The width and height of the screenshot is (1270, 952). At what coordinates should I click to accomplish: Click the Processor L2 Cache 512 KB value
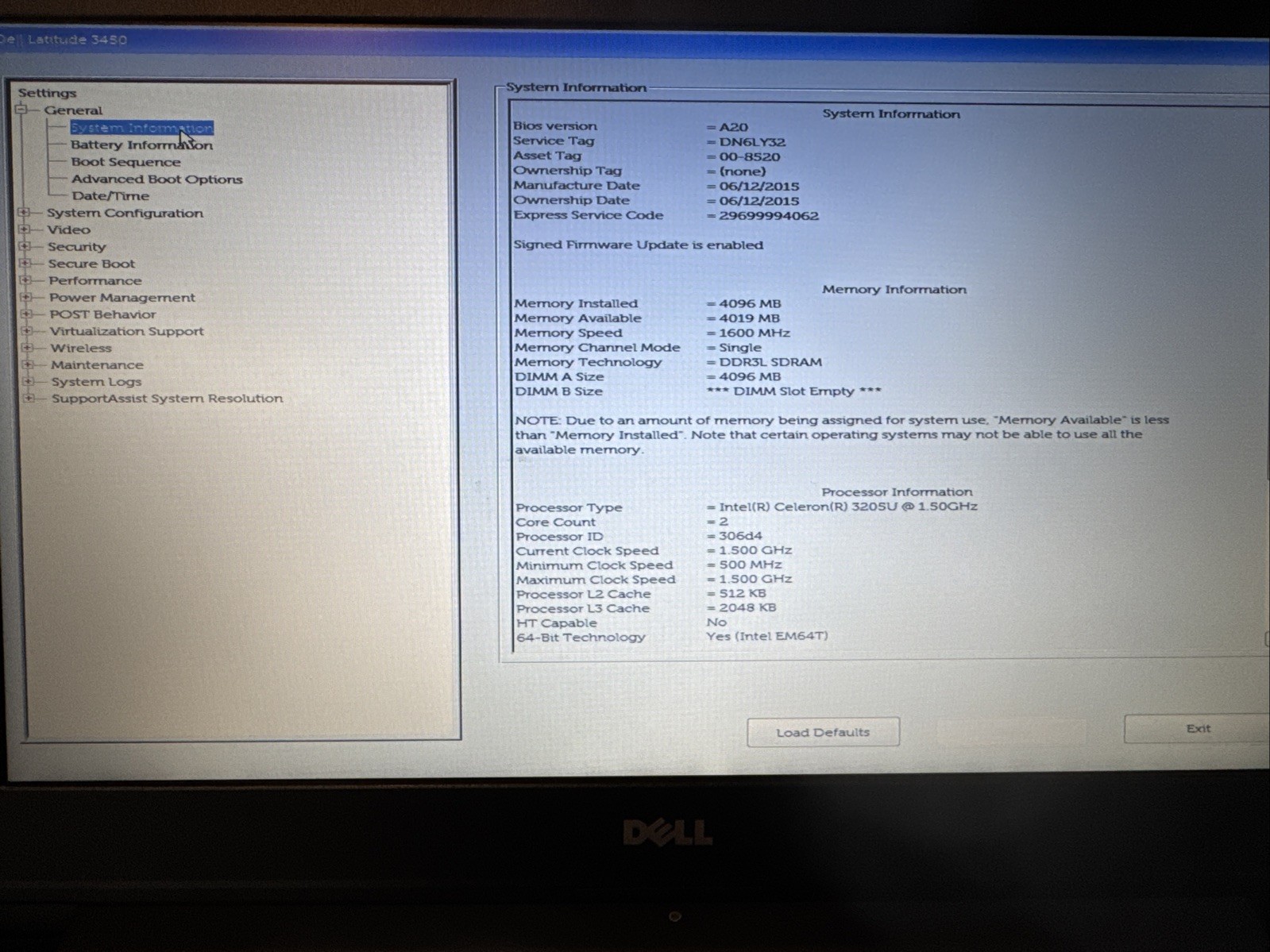point(742,593)
